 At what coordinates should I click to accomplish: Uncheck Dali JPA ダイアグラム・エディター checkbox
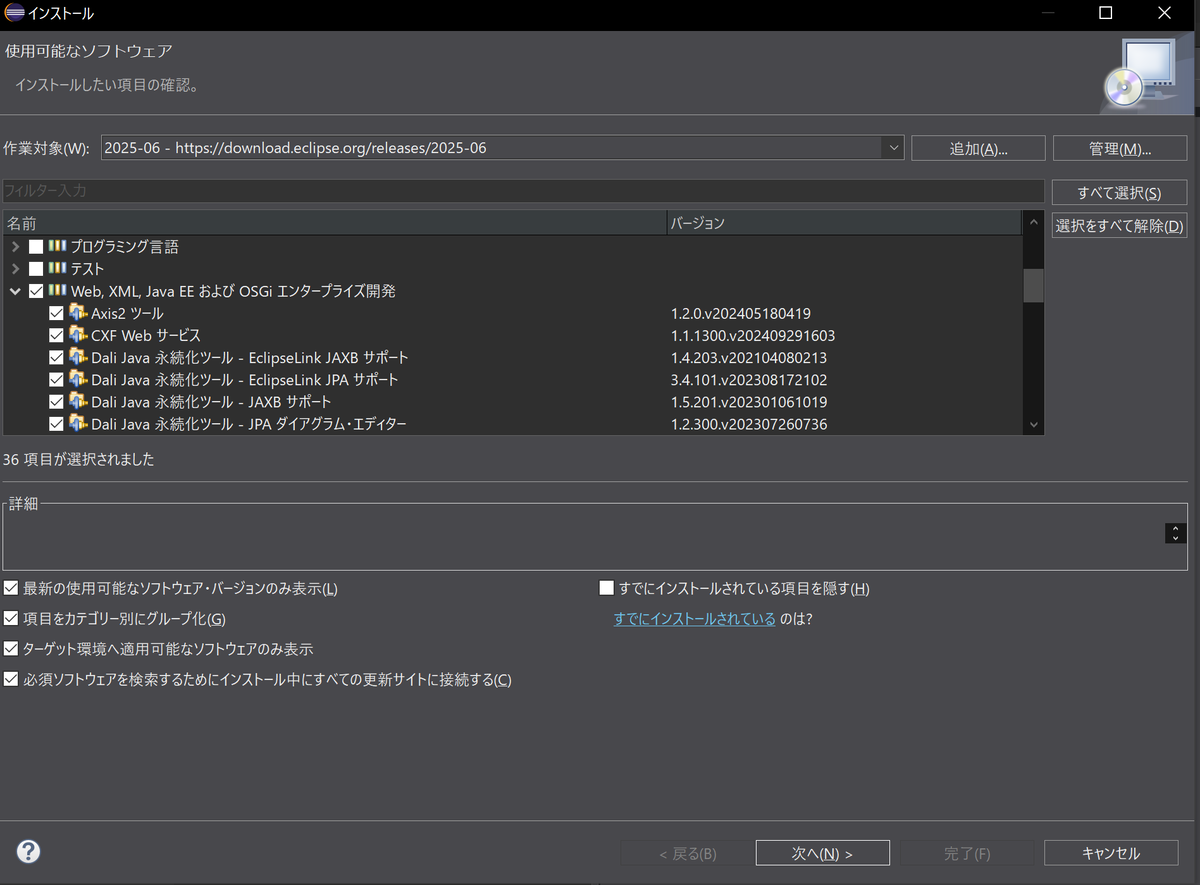pos(56,424)
